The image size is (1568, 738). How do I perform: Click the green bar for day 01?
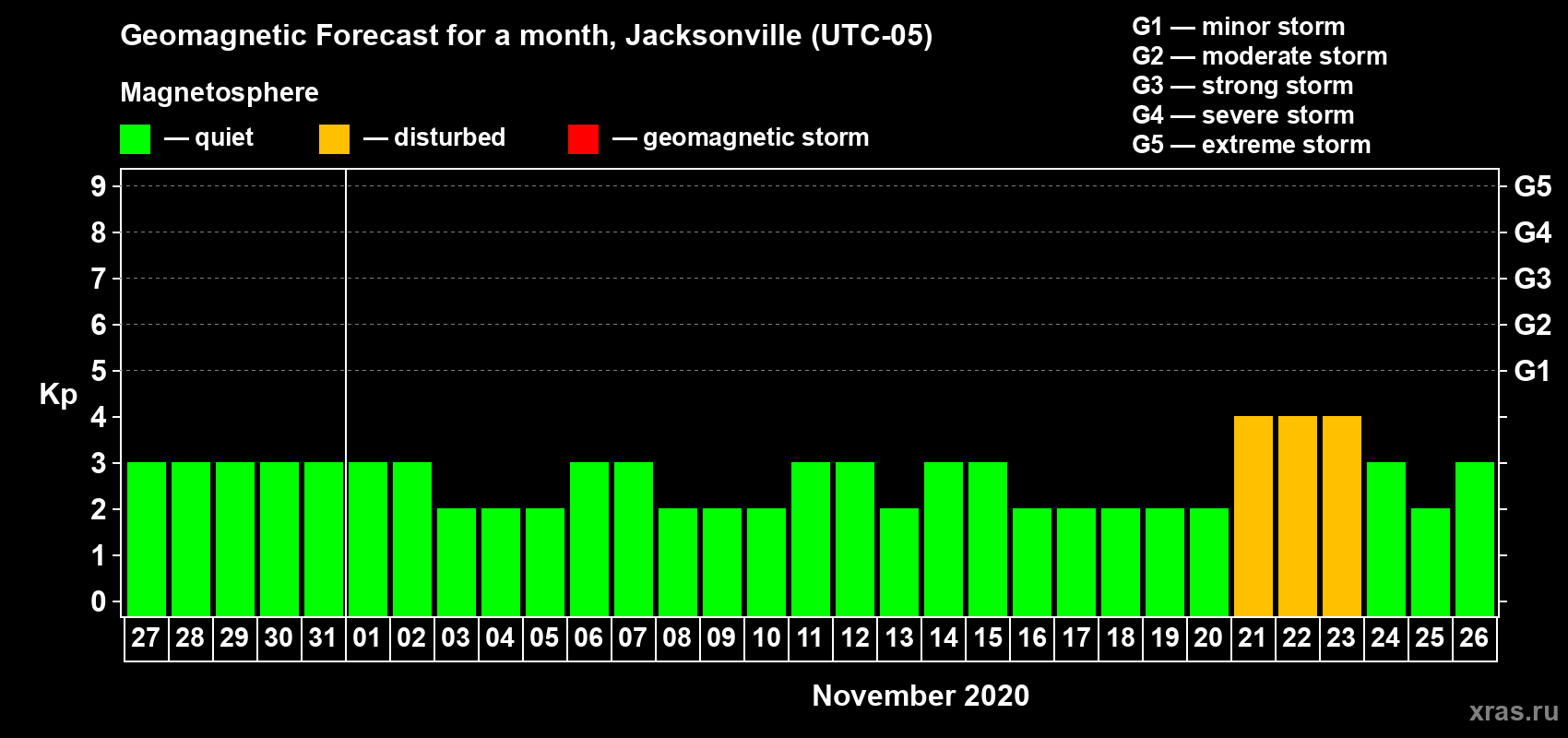(368, 539)
